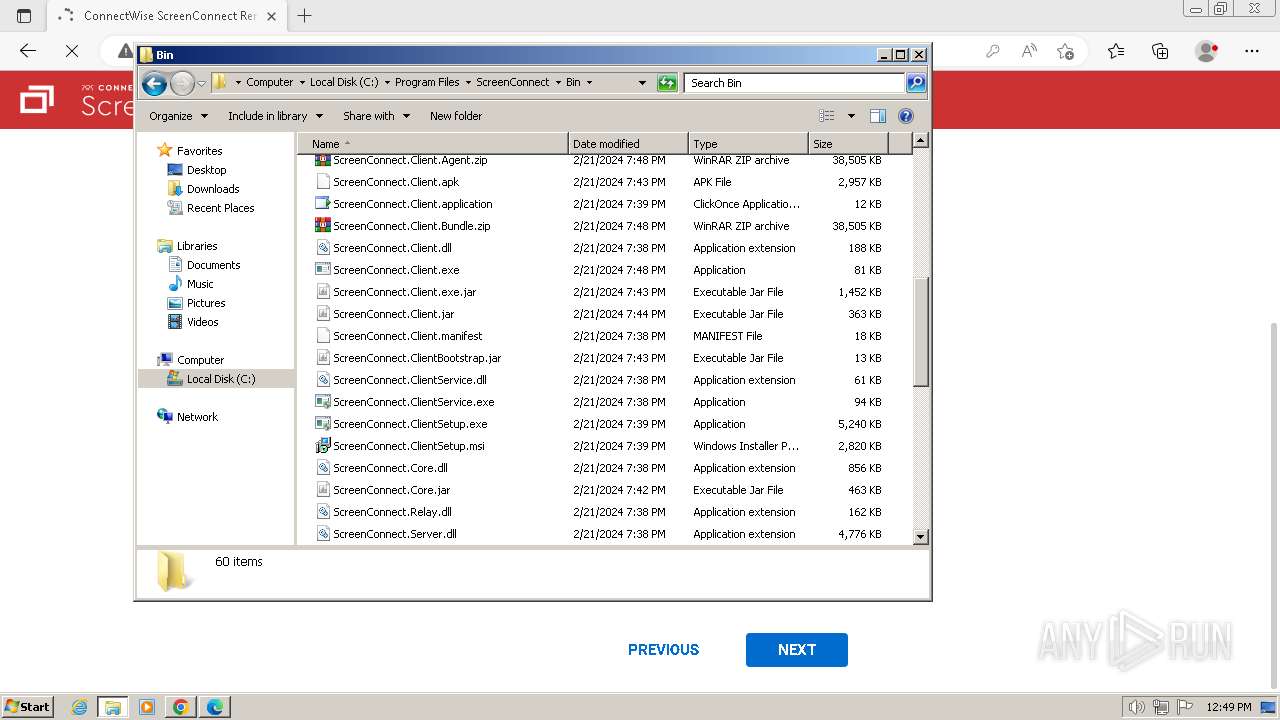Open Music library

tap(200, 284)
